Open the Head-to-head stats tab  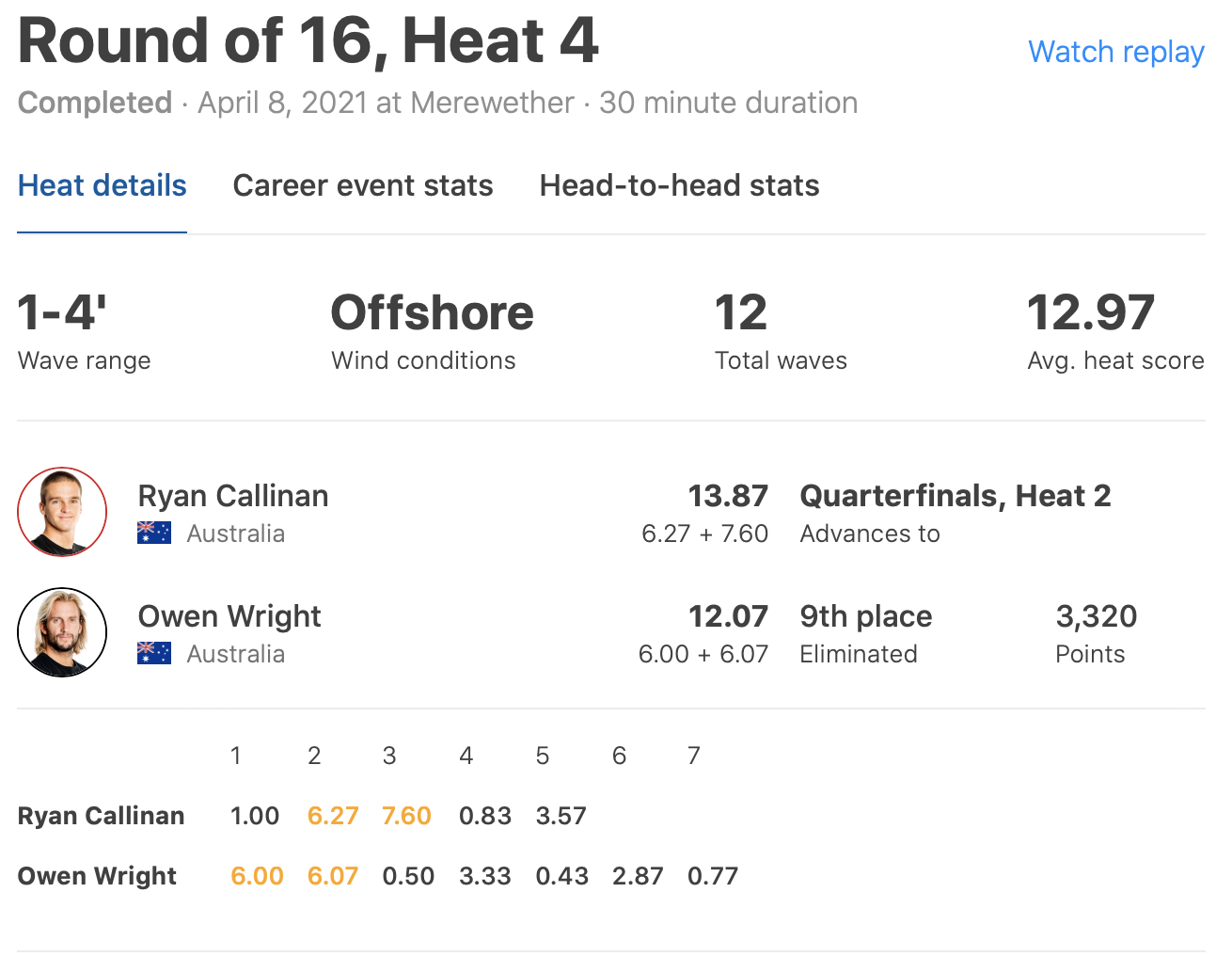679,185
